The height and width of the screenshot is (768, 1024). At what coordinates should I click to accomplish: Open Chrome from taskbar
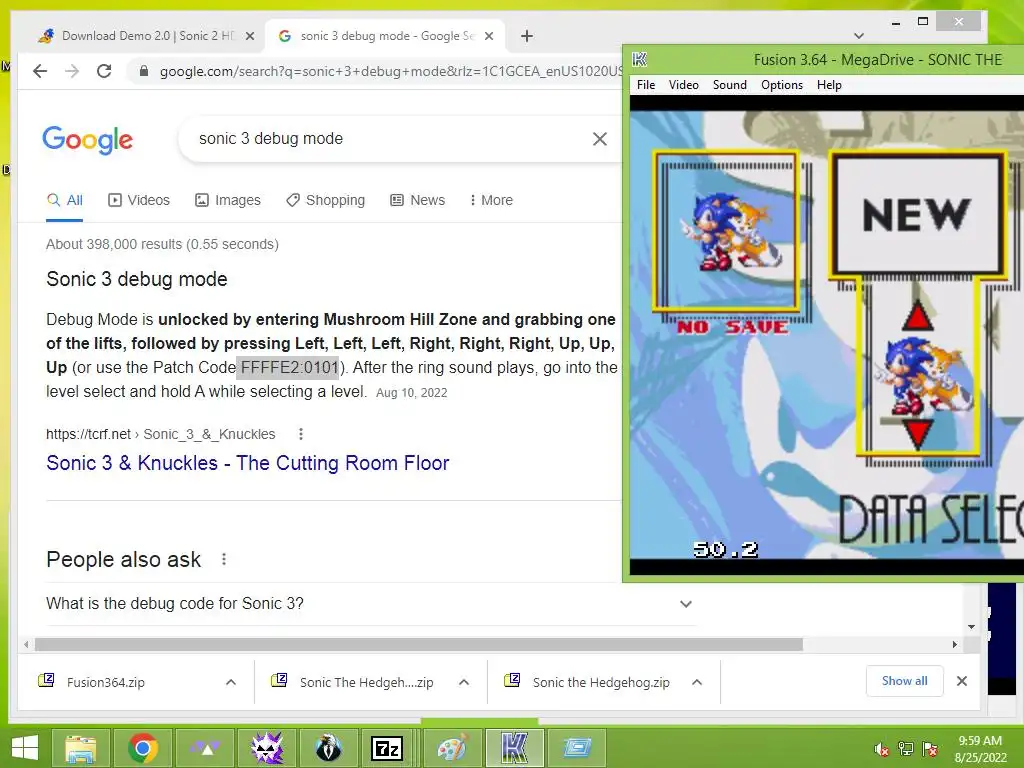coord(143,748)
